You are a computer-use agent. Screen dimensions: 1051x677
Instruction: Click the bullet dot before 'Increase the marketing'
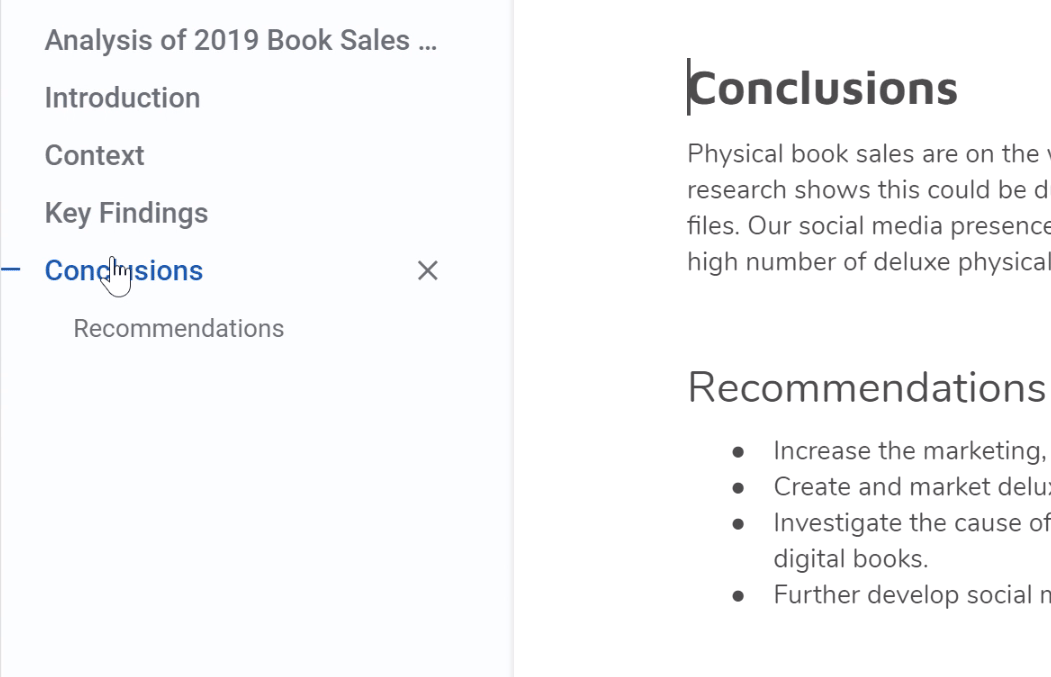[738, 452]
